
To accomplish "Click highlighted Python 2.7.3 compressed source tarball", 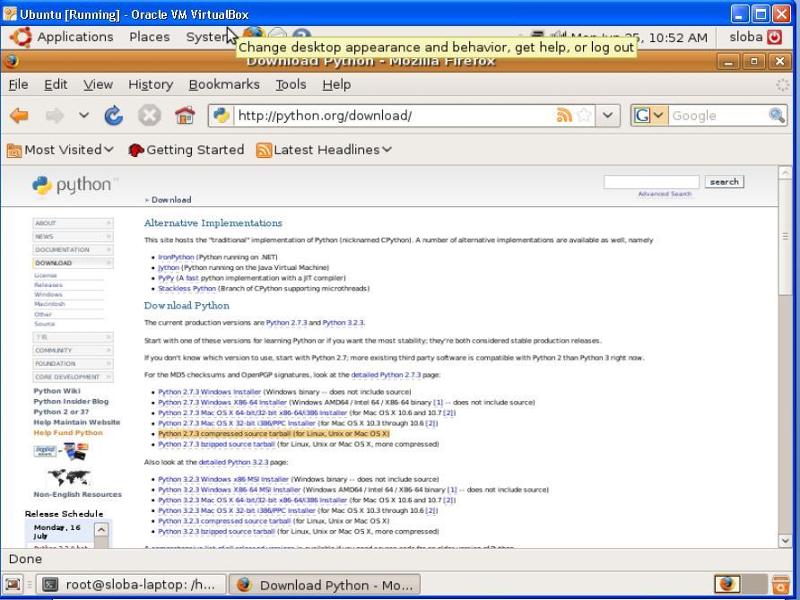I will pyautogui.click(x=273, y=434).
